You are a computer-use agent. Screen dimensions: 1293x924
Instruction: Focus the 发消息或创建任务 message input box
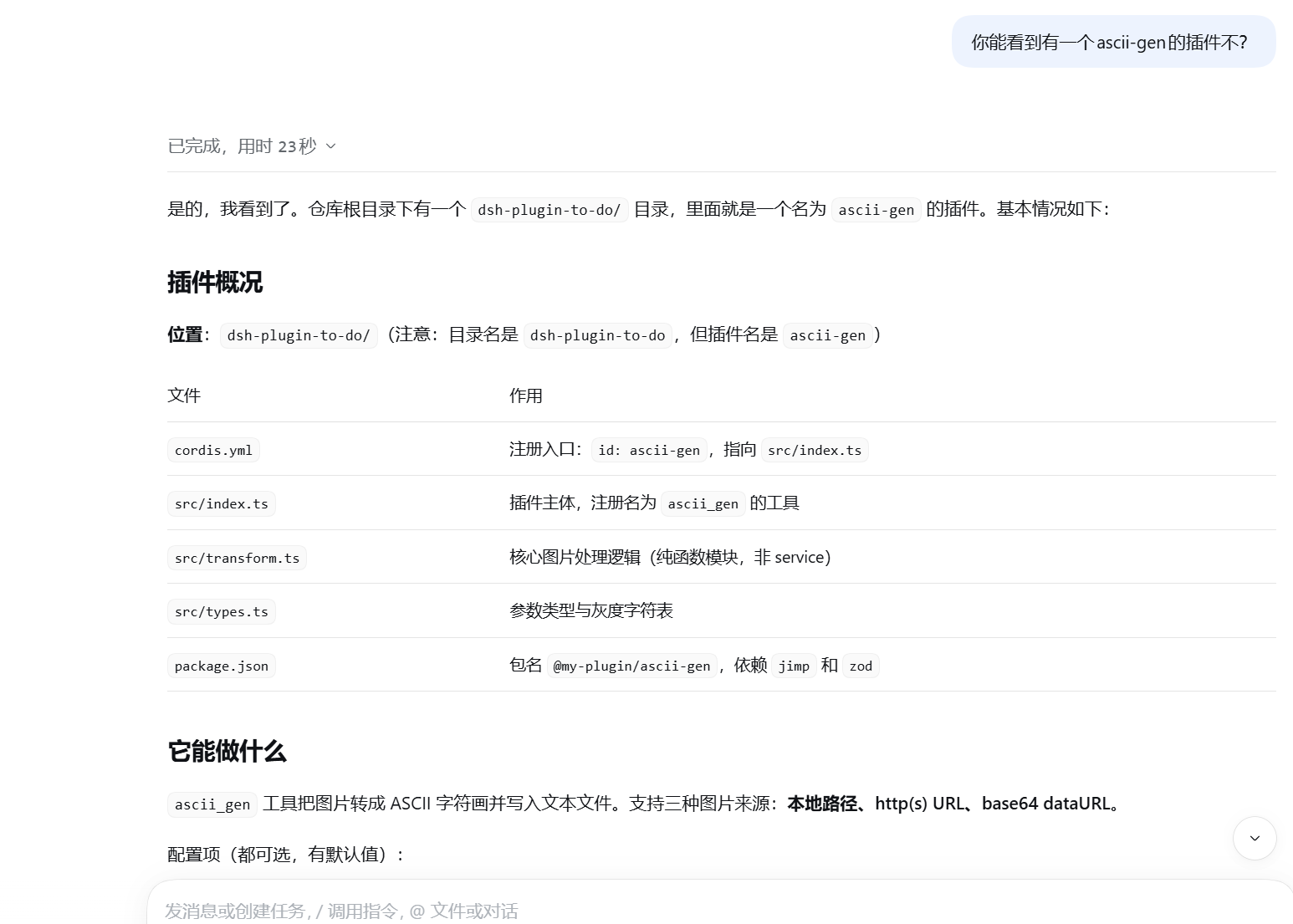coord(719,910)
